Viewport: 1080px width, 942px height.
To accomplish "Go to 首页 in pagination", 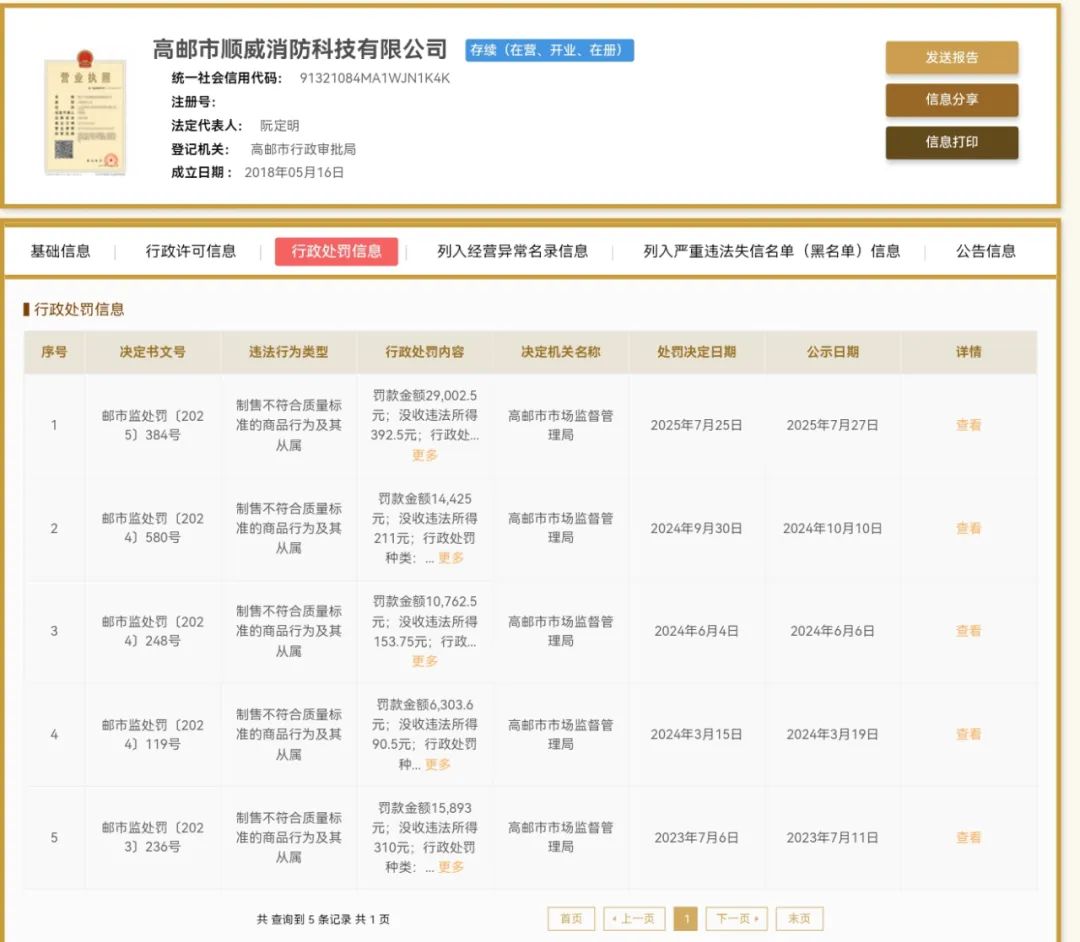I will (571, 919).
